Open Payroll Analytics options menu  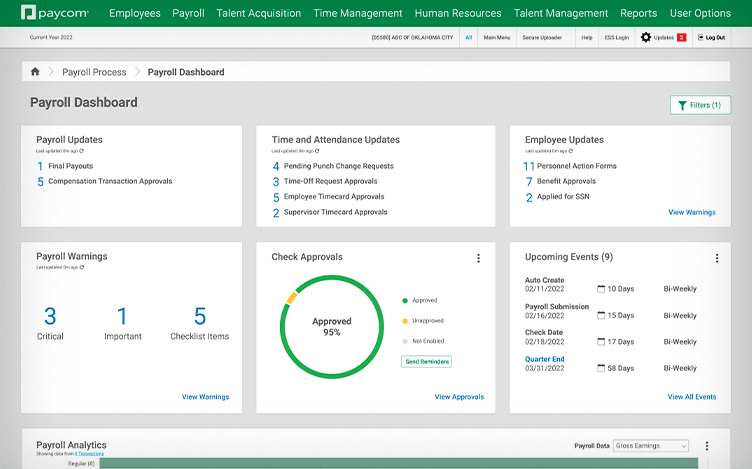click(707, 446)
